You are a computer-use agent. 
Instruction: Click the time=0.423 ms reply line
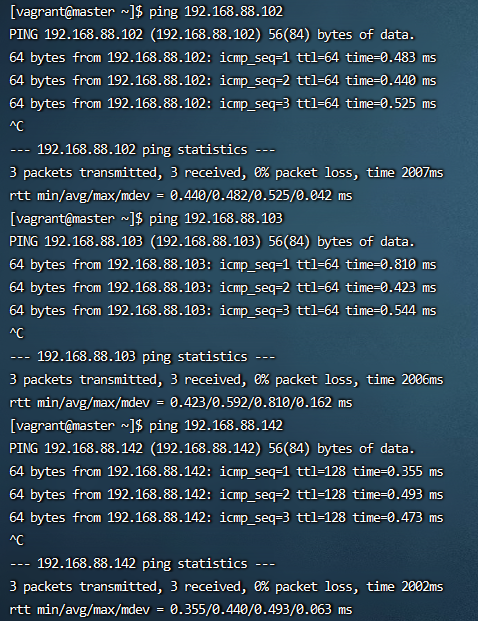[222, 288]
